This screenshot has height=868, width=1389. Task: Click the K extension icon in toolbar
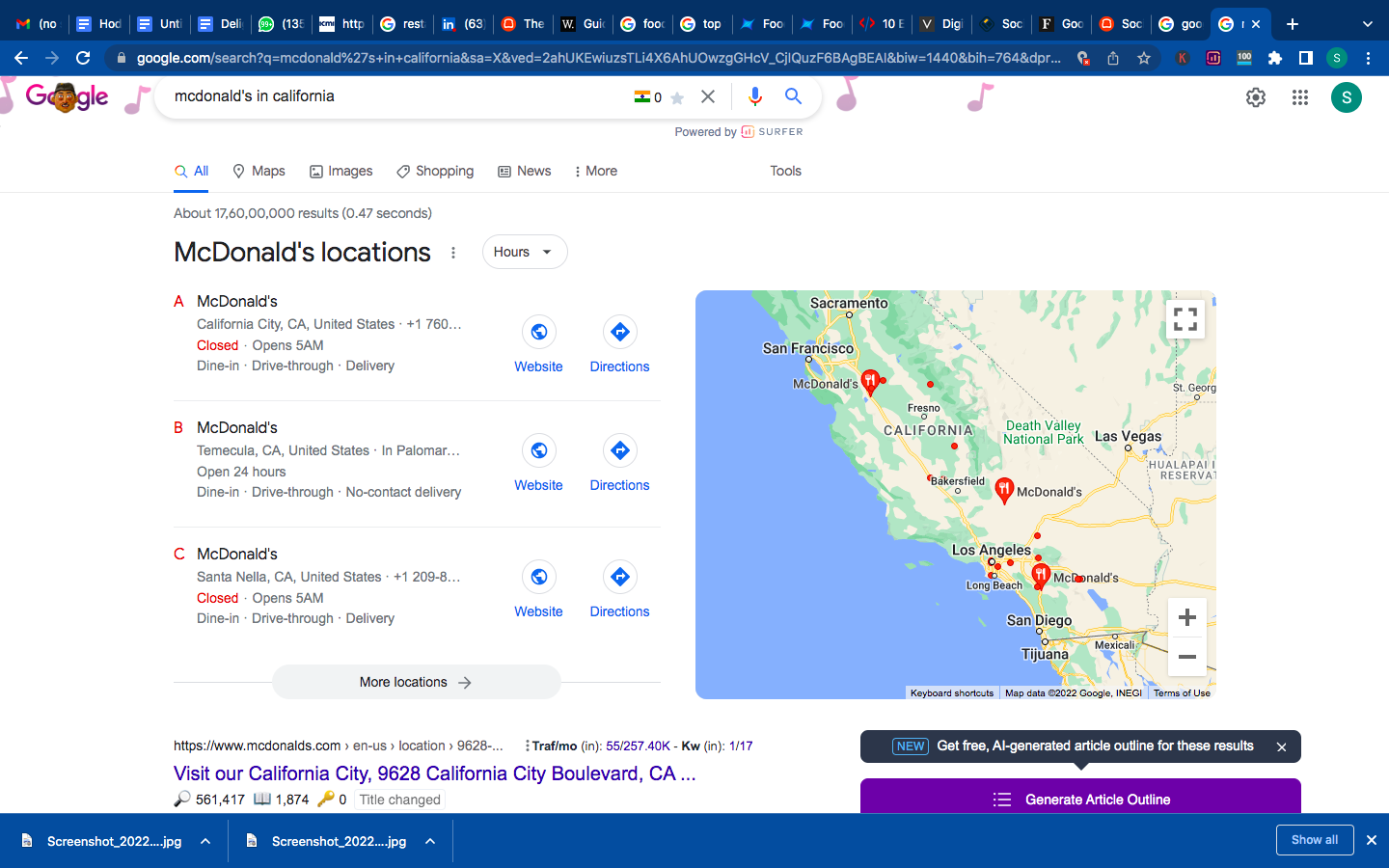pos(1183,58)
